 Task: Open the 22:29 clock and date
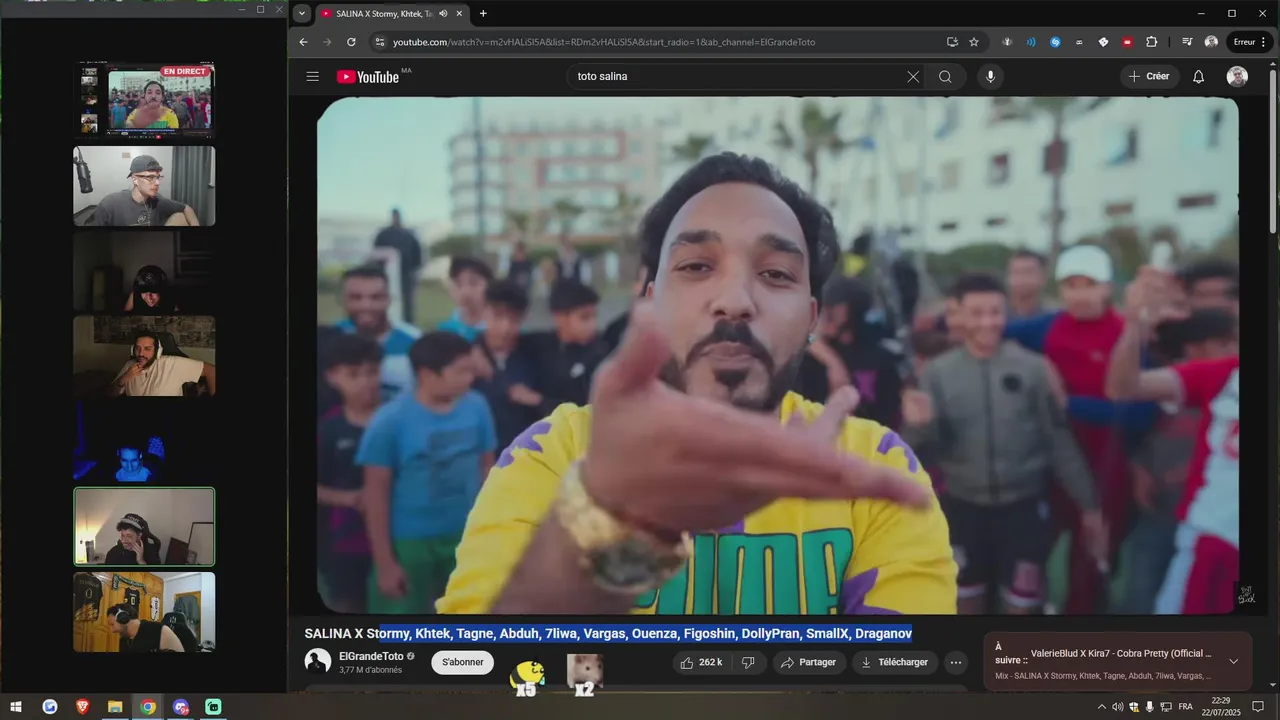(x=1220, y=707)
